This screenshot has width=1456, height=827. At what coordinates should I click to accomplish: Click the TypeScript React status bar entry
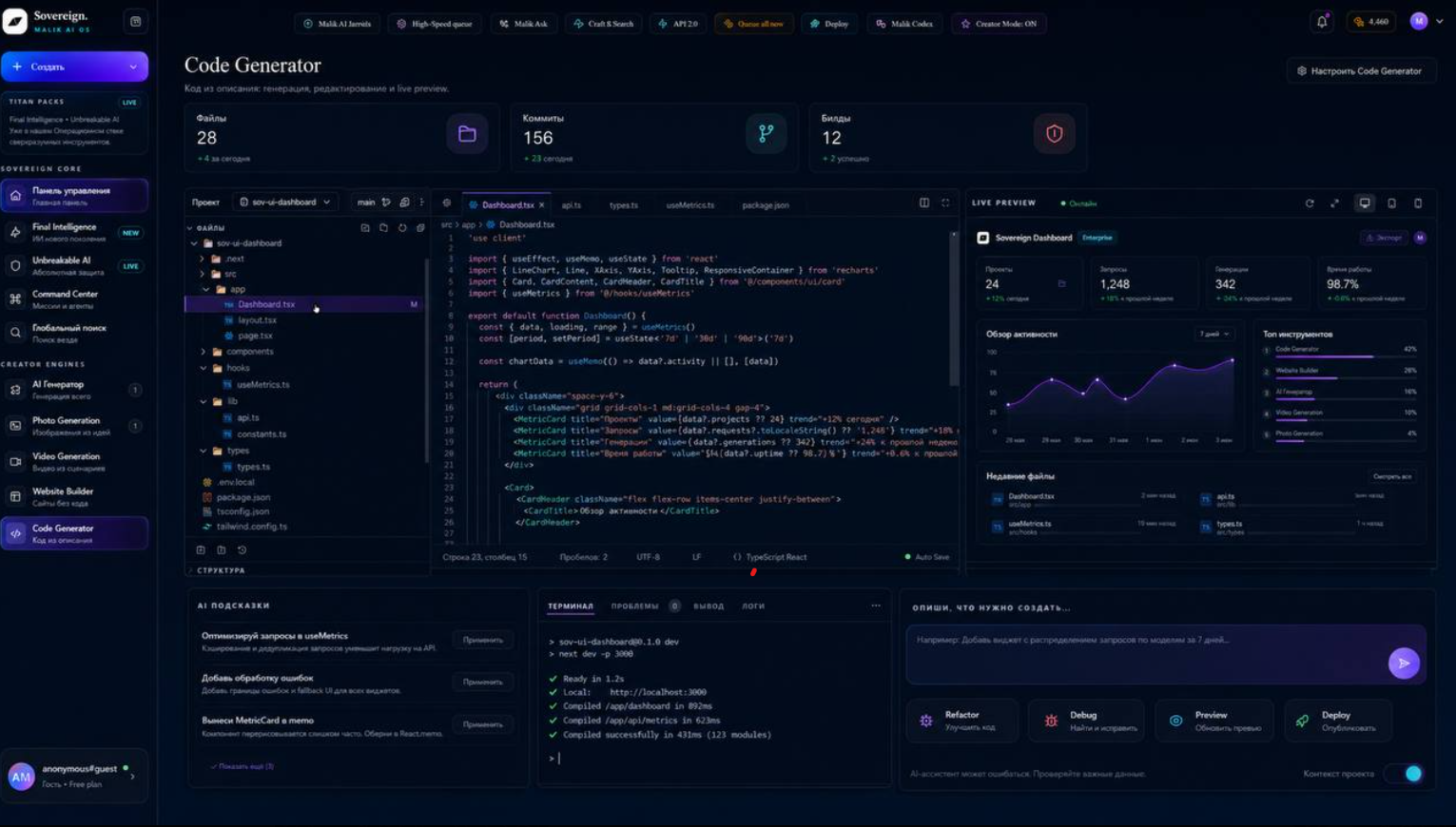click(x=769, y=557)
